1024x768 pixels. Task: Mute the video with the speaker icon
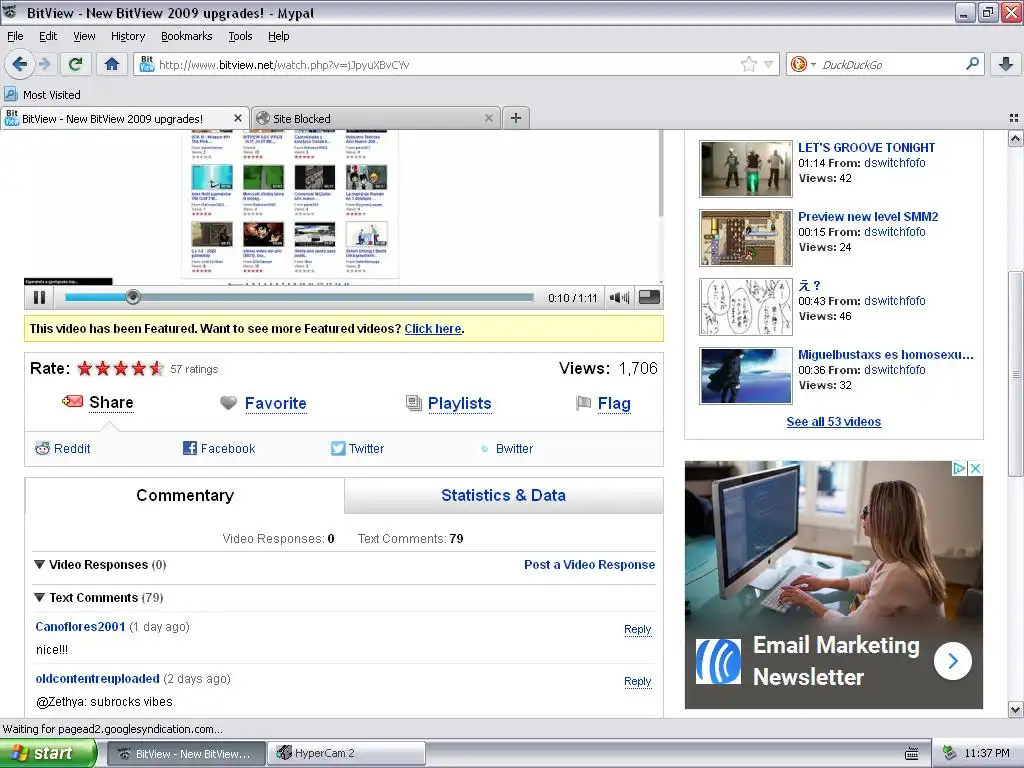(x=619, y=298)
